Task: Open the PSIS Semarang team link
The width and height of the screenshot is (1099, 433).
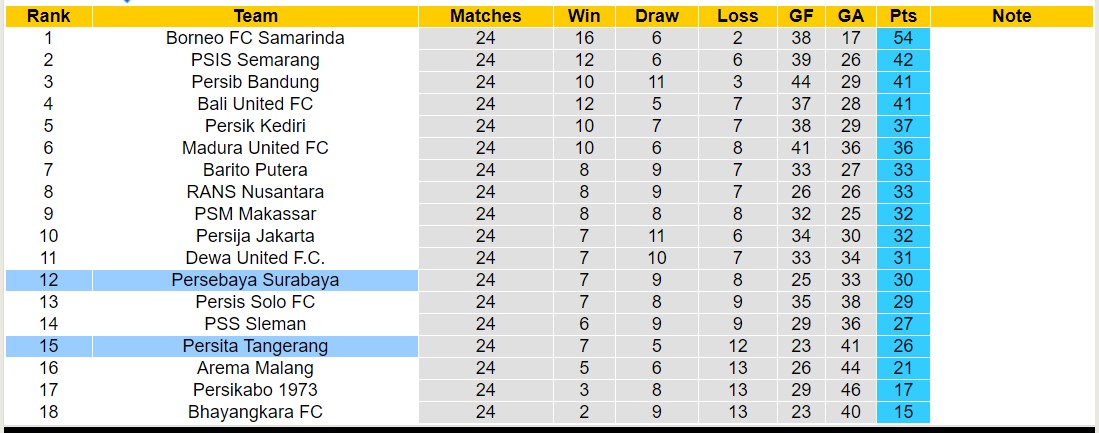Action: [255, 60]
